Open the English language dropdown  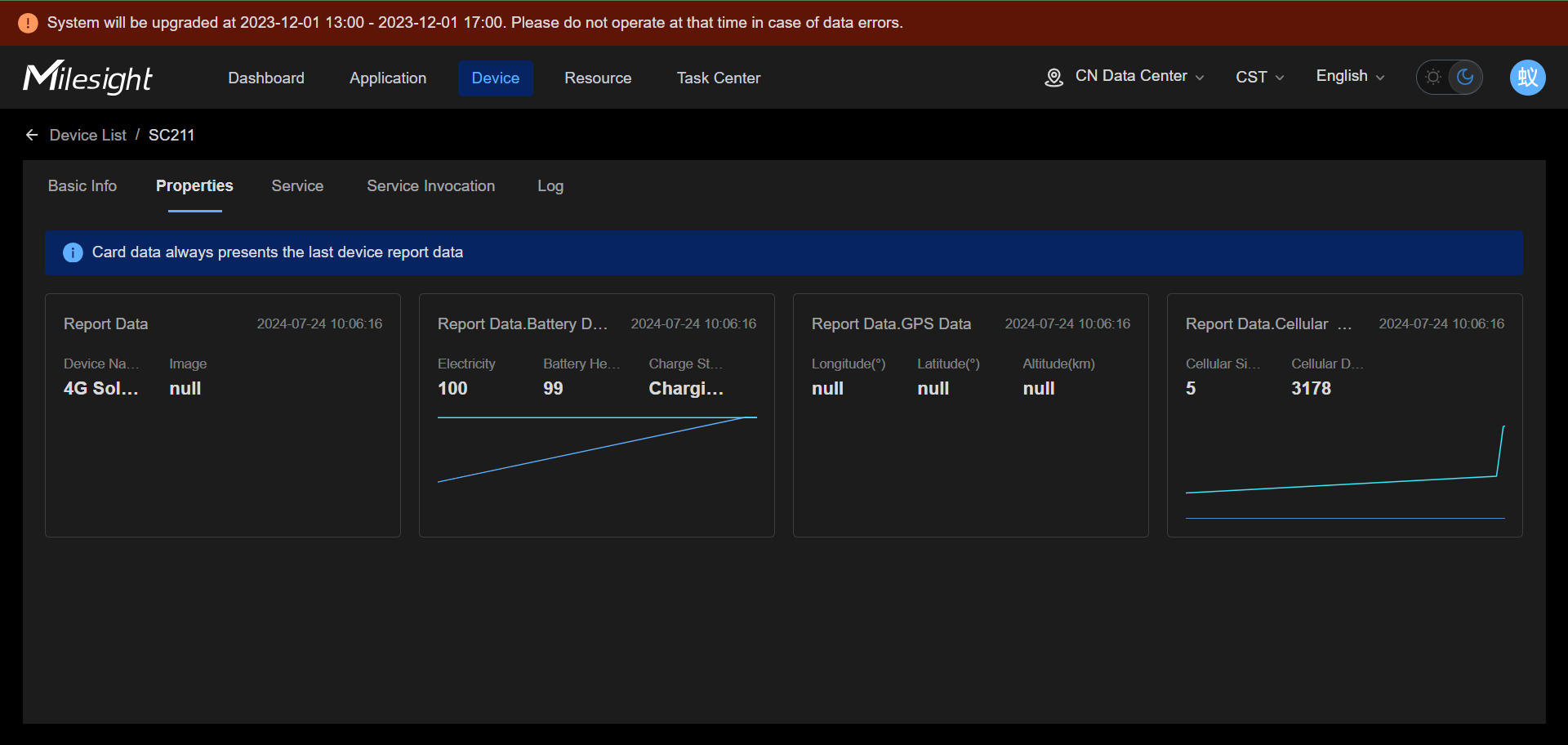[x=1351, y=76]
